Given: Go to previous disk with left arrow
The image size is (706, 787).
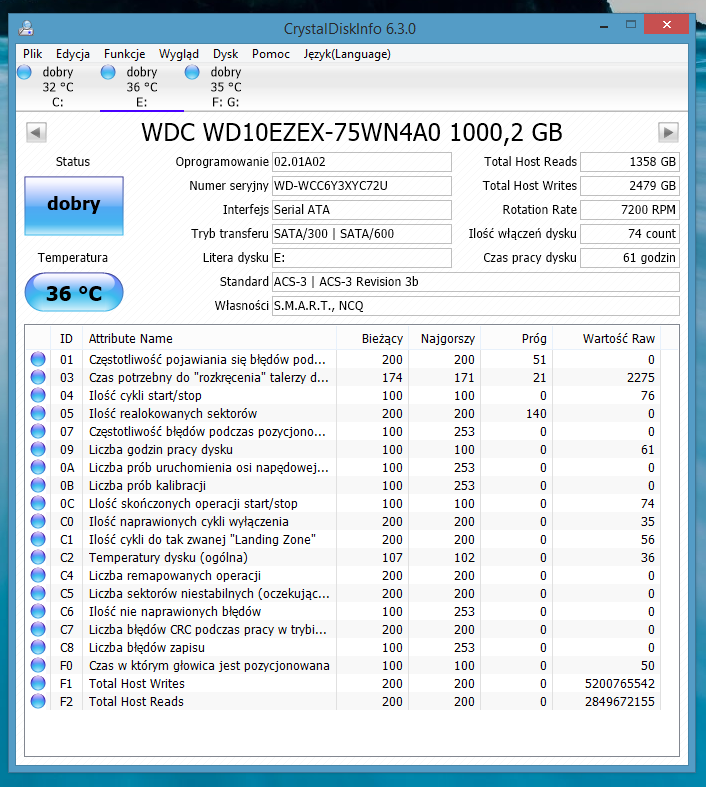Looking at the screenshot, I should [x=36, y=133].
